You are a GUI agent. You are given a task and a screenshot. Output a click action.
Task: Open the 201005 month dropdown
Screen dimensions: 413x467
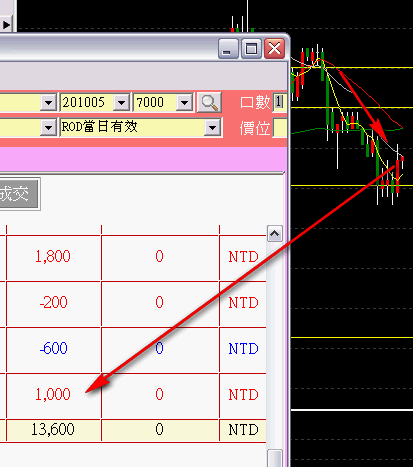click(121, 103)
